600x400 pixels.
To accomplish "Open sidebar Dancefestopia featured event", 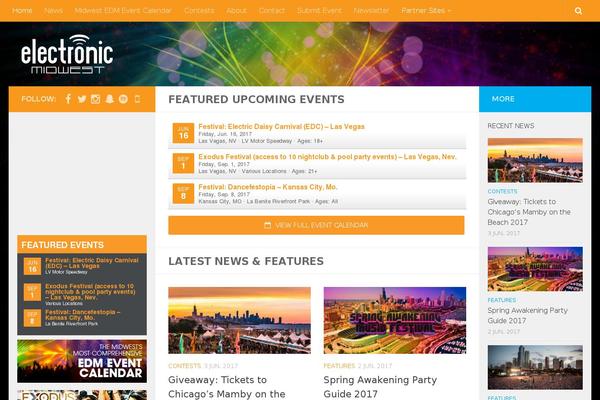I will click(x=83, y=315).
